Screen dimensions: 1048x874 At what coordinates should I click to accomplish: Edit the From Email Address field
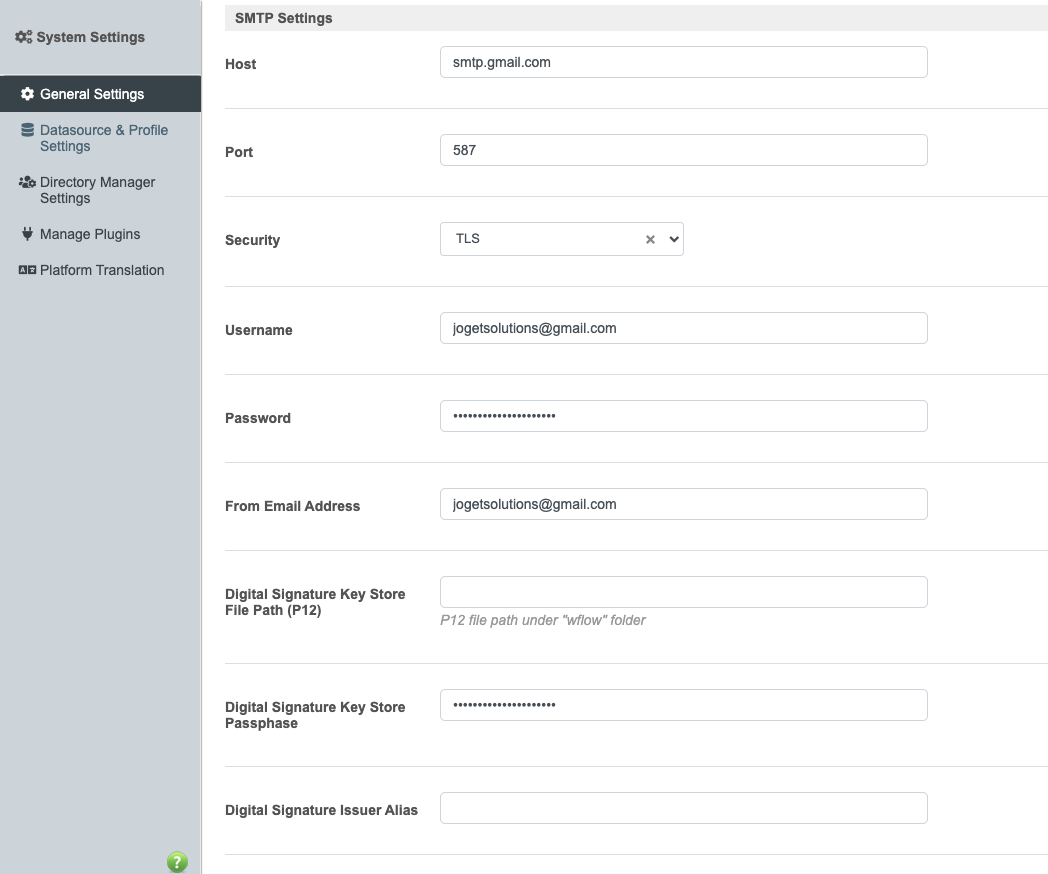[683, 504]
